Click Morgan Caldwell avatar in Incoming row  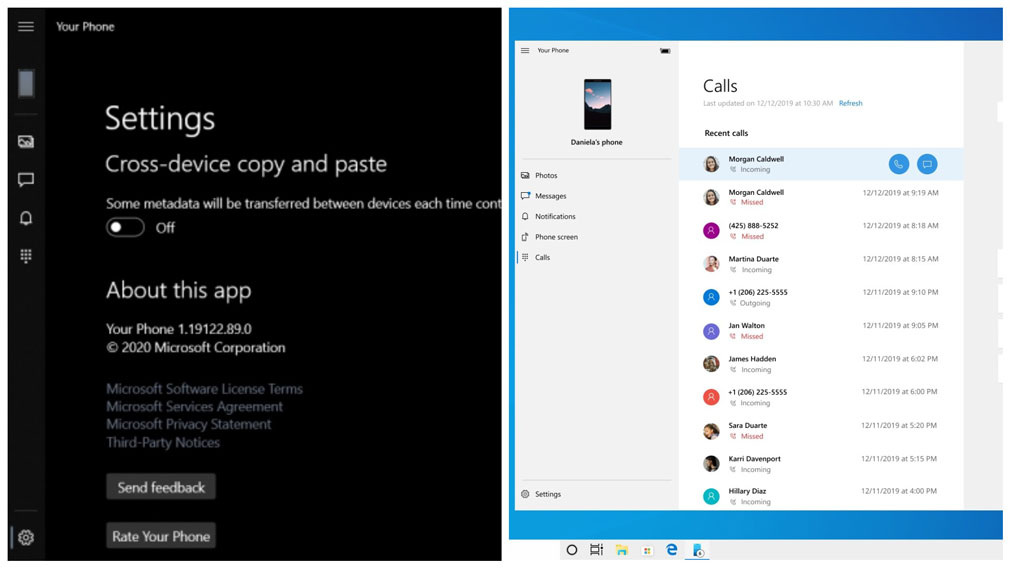tap(711, 164)
